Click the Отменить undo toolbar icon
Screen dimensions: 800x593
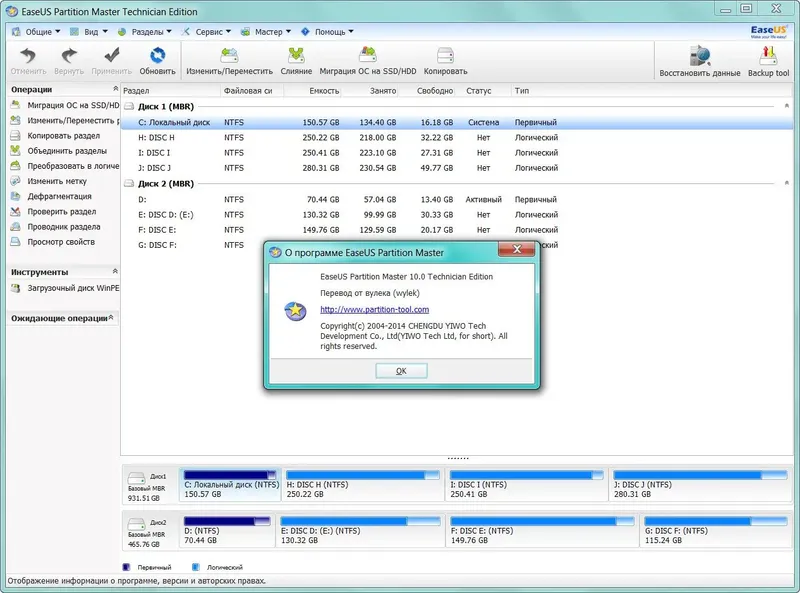28,56
